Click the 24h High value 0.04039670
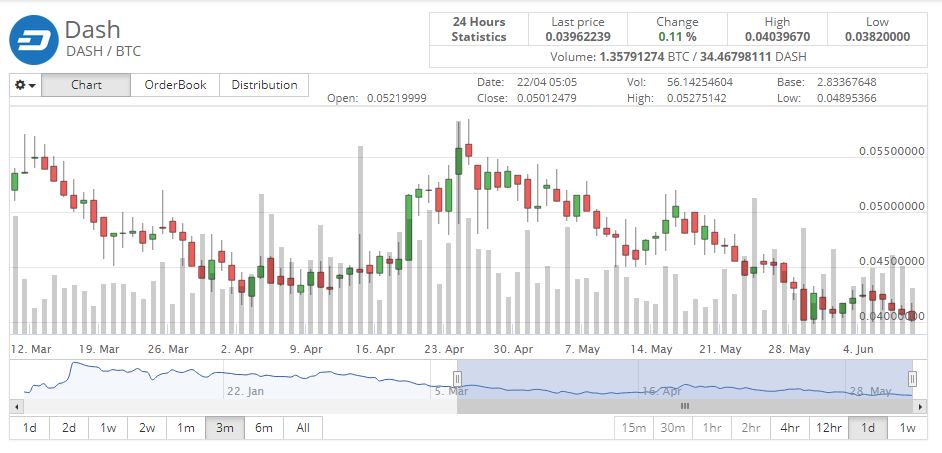 tap(777, 37)
